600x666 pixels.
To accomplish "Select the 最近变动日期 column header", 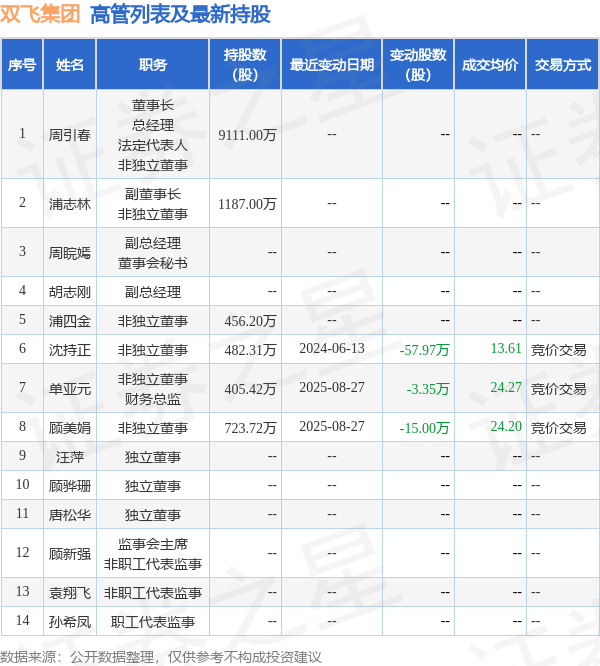I will pyautogui.click(x=332, y=65).
